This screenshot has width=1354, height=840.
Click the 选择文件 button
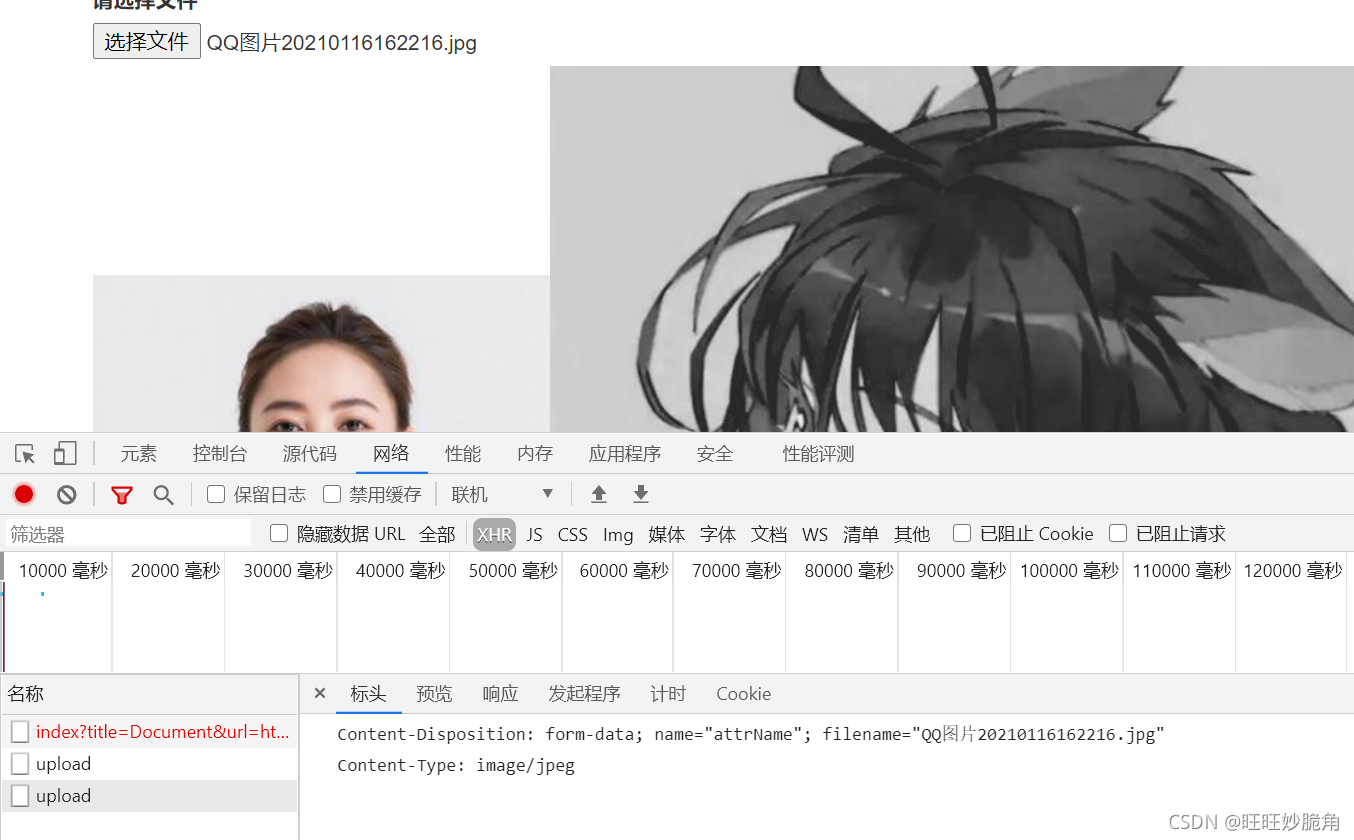click(147, 41)
